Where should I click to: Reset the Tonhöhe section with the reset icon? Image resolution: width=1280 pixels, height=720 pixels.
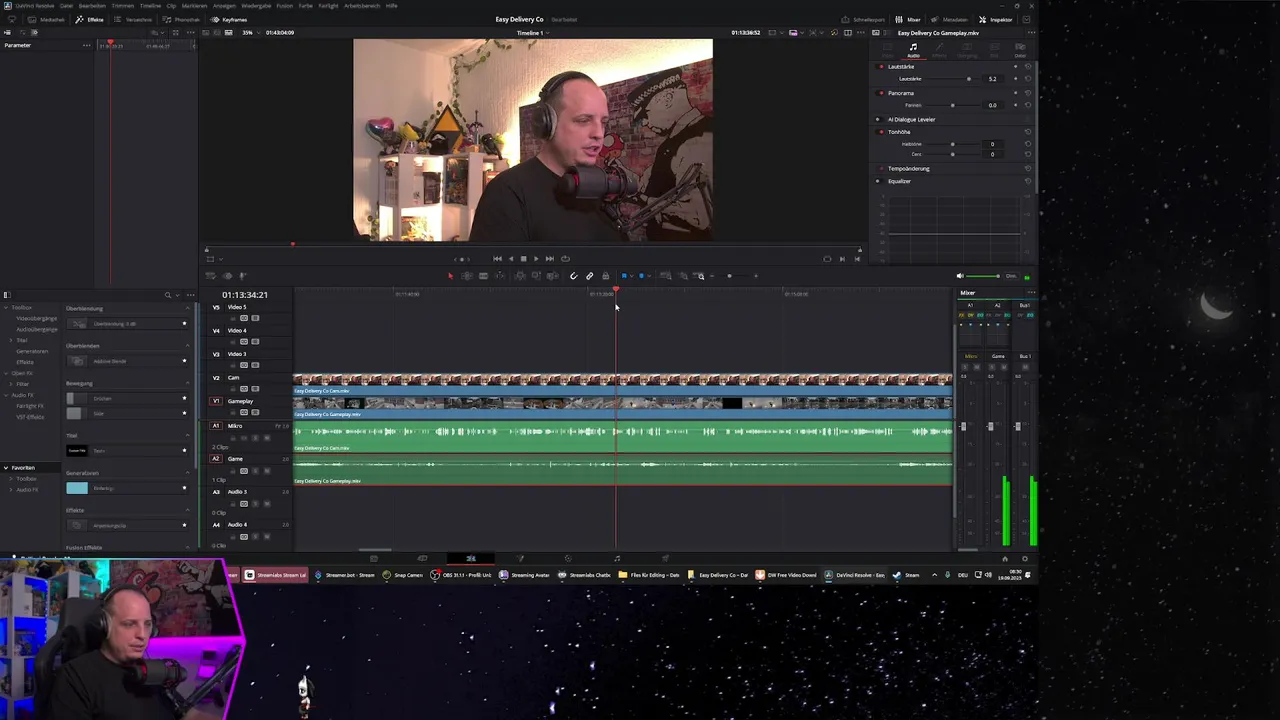tap(1027, 132)
